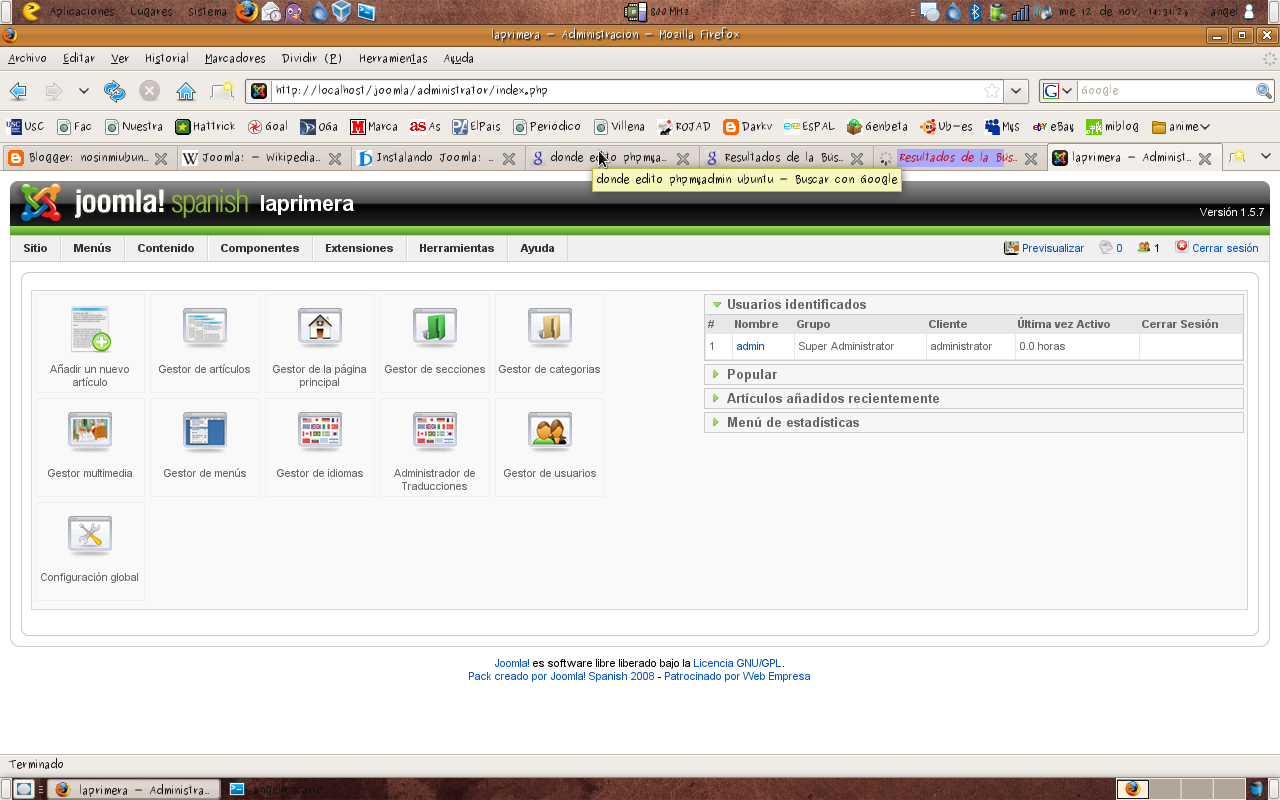
Task: Click inside the URL address bar
Action: point(624,91)
